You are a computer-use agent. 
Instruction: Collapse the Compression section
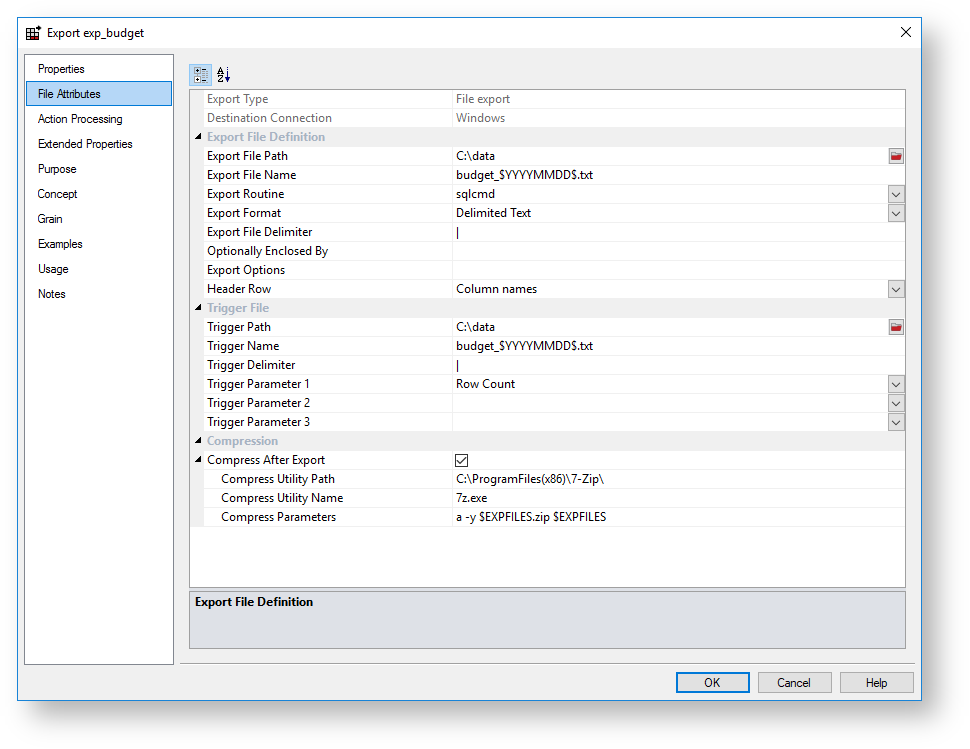click(198, 440)
